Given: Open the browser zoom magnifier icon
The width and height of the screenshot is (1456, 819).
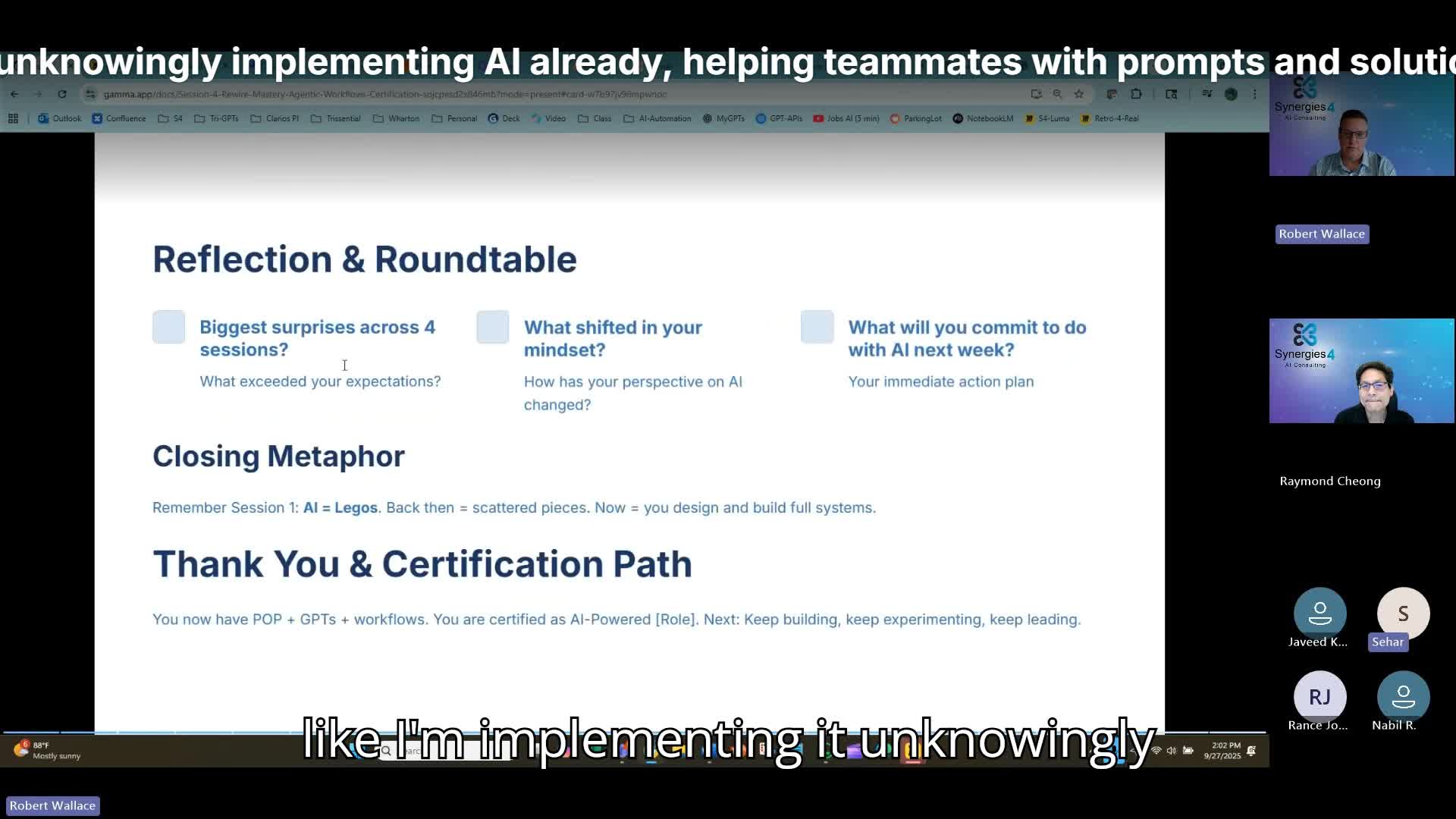Looking at the screenshot, I should (x=1057, y=94).
